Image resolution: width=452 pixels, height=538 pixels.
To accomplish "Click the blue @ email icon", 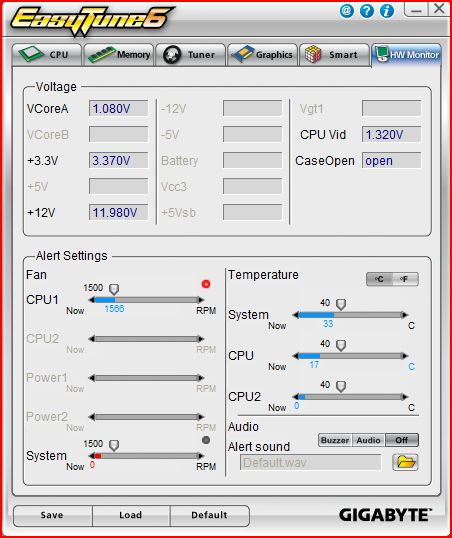I will (347, 11).
